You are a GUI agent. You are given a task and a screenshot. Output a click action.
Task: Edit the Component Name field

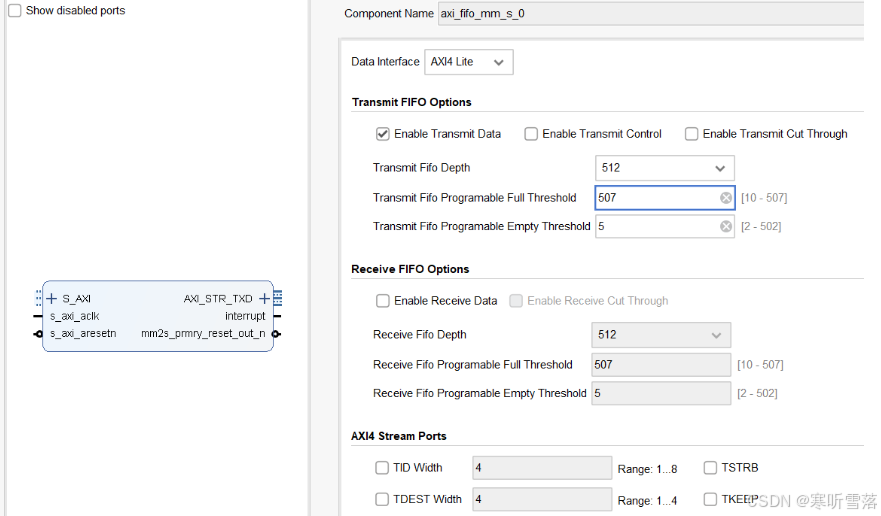(x=651, y=13)
